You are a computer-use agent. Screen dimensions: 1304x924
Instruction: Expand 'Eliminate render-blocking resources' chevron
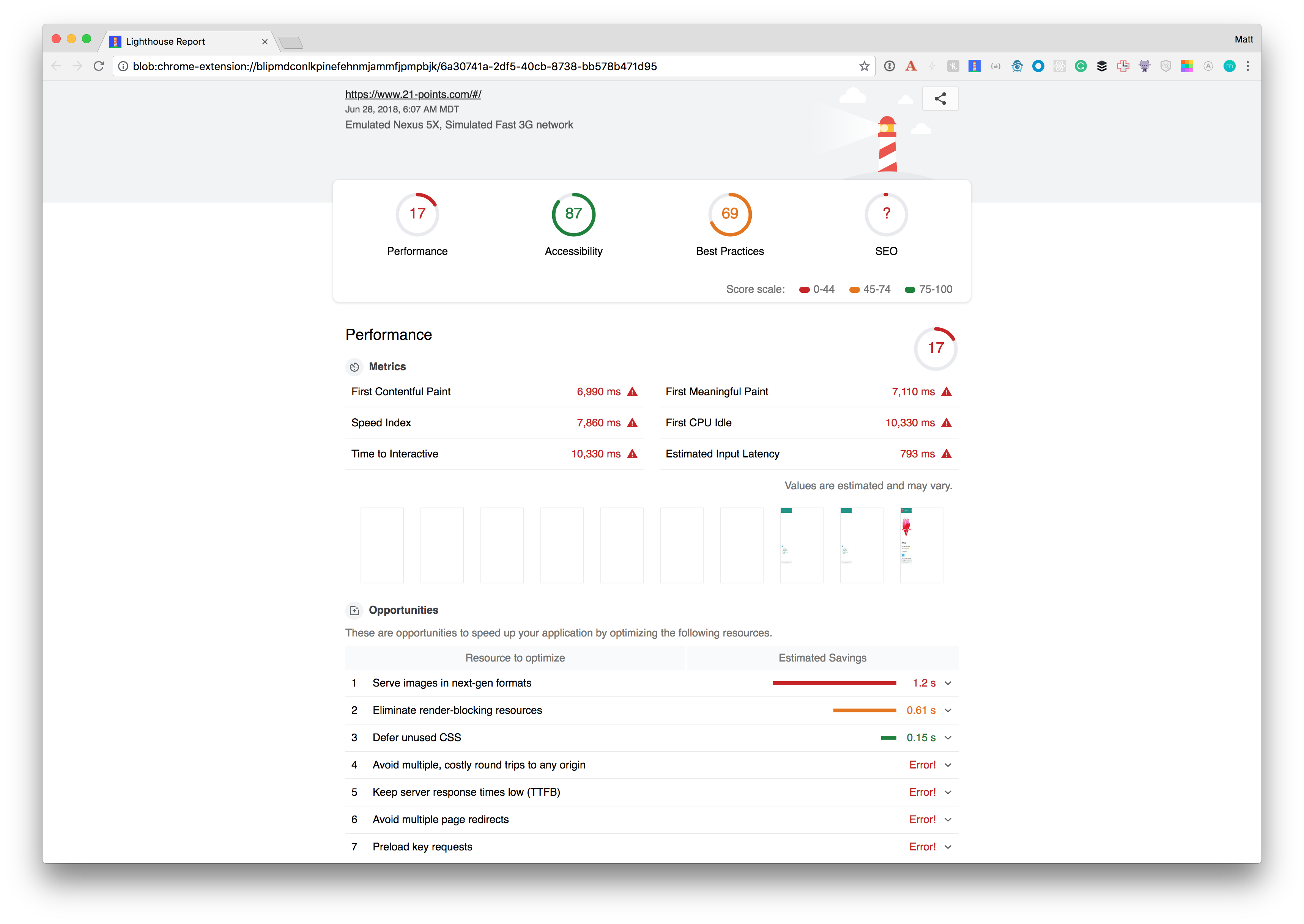948,710
